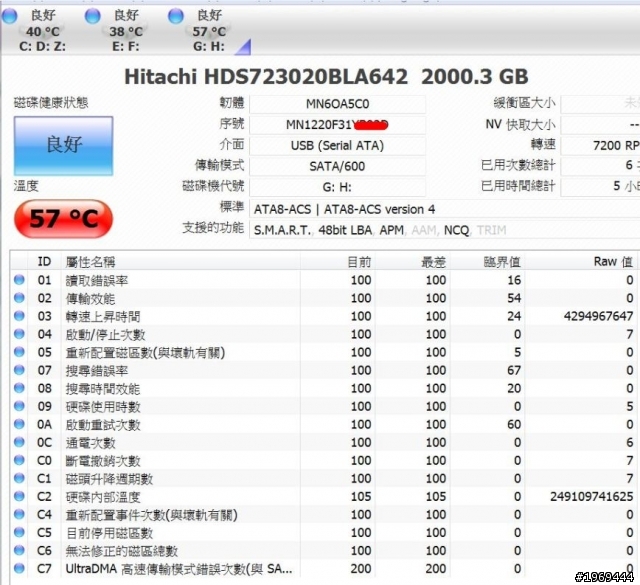Viewport: 640px width, 585px height.
Task: Select the 斷電撤銷次數 attribute row
Action: [323, 460]
